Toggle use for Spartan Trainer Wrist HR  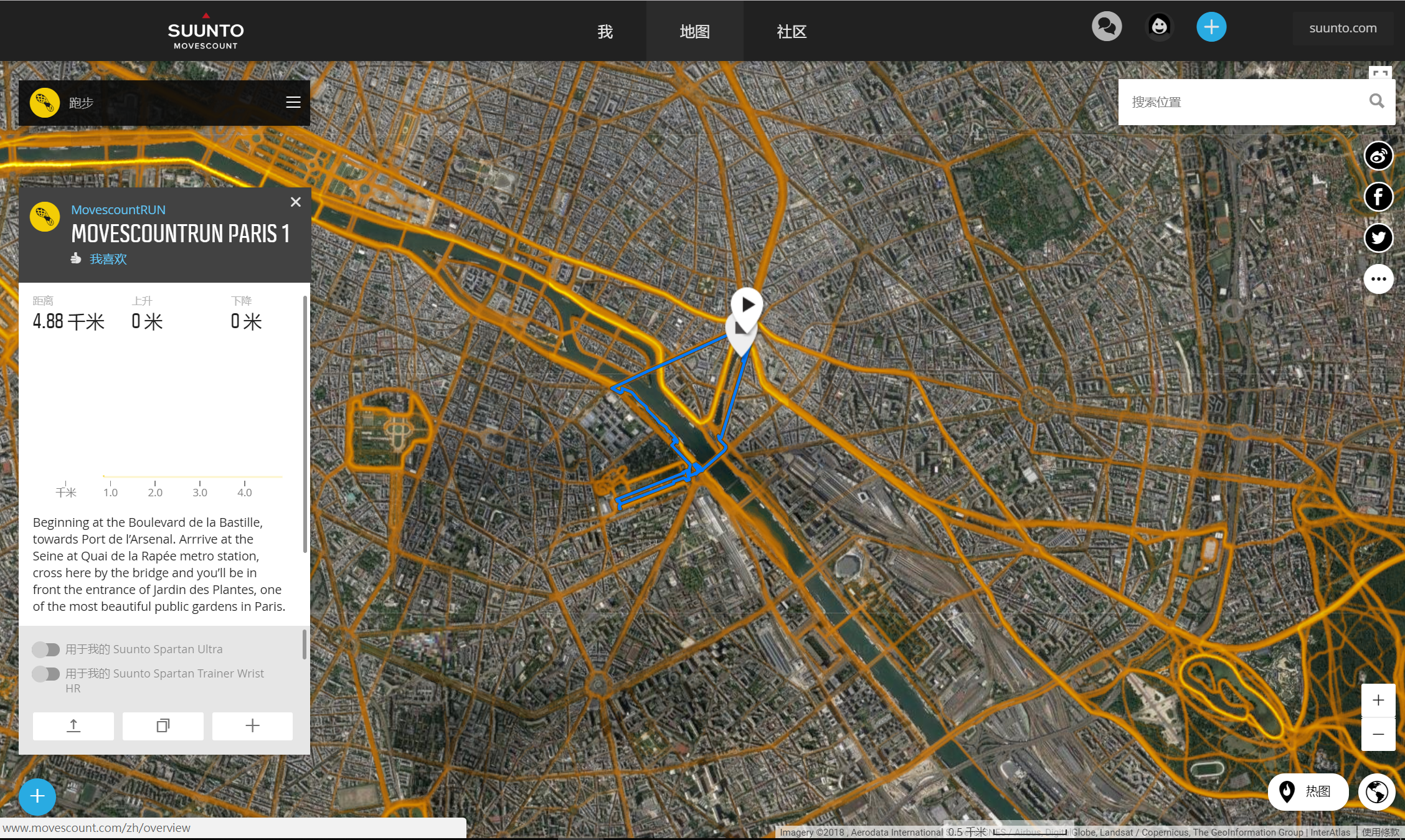45,674
